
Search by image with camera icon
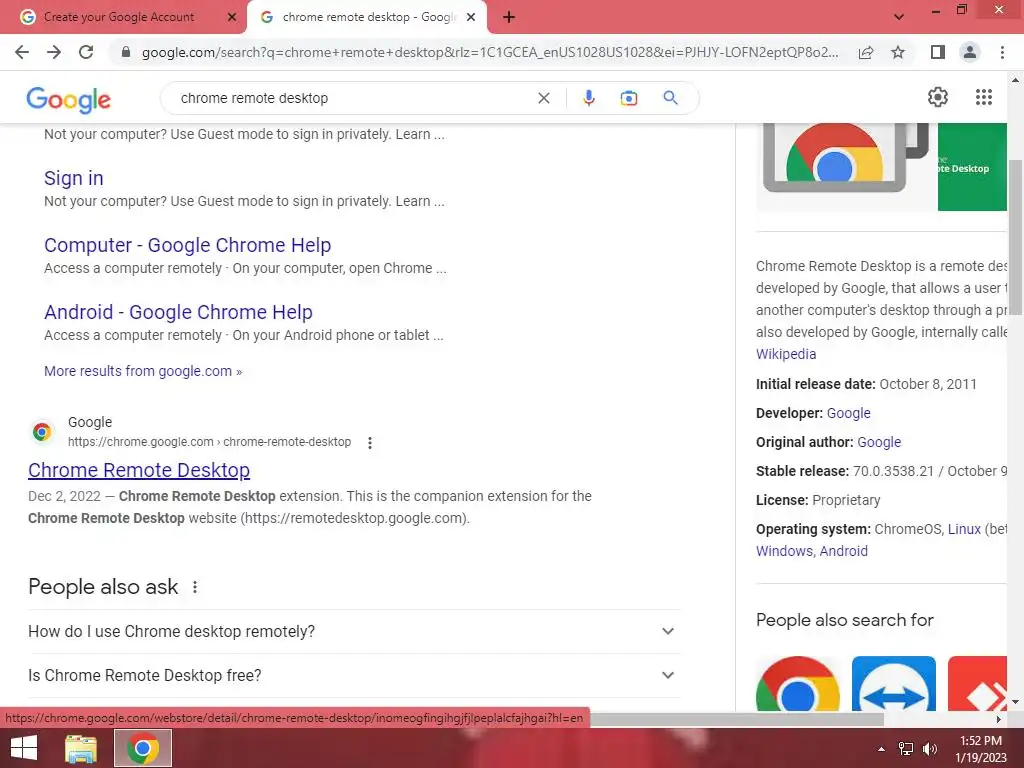pos(628,98)
